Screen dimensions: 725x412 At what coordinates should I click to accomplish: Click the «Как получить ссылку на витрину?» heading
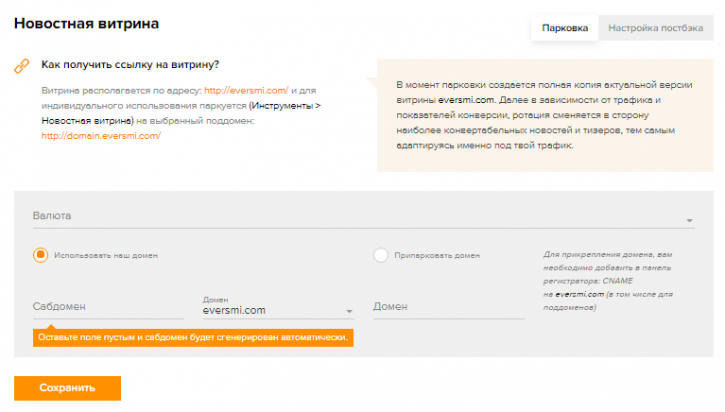(x=130, y=65)
